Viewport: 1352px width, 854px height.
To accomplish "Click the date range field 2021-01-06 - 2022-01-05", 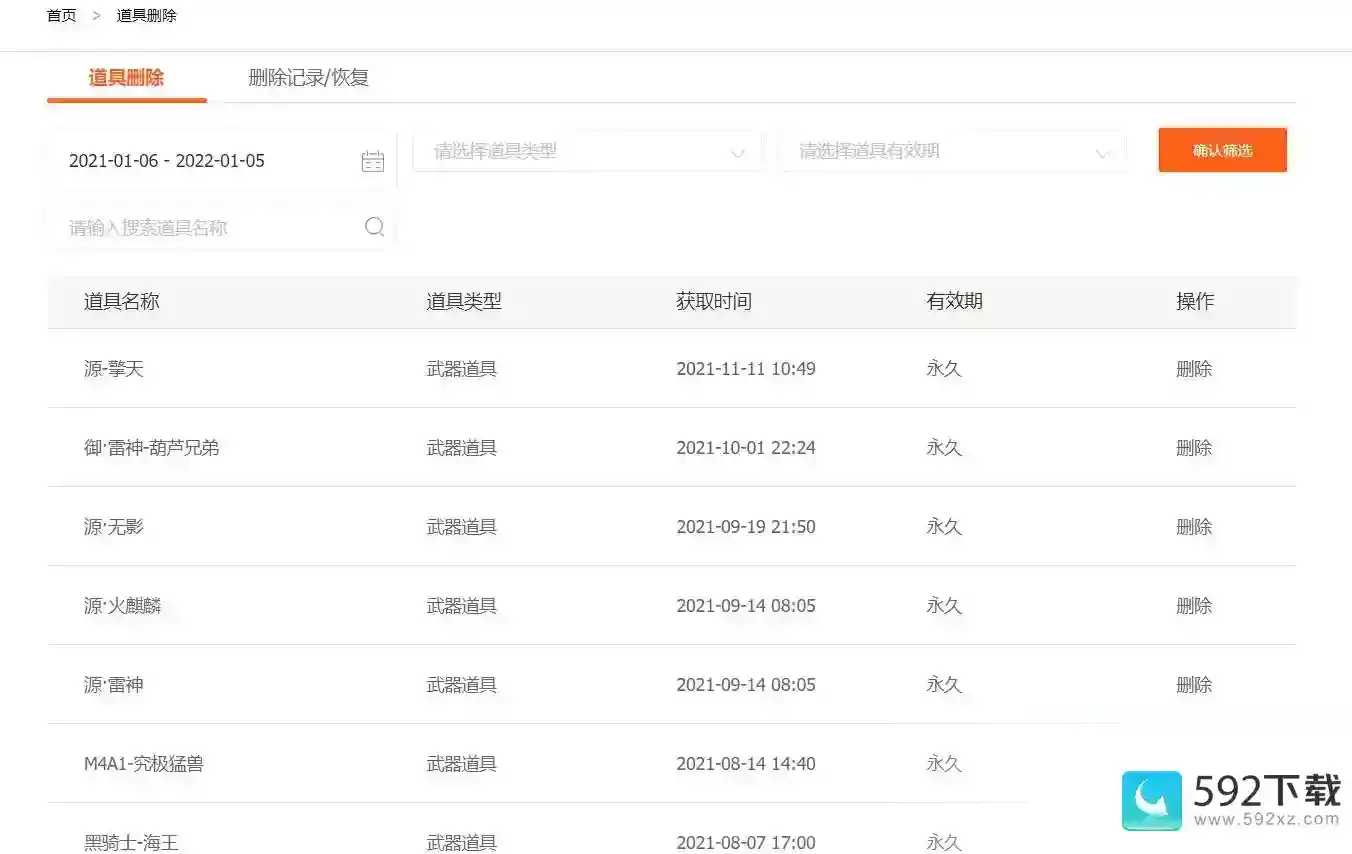I will pos(222,161).
